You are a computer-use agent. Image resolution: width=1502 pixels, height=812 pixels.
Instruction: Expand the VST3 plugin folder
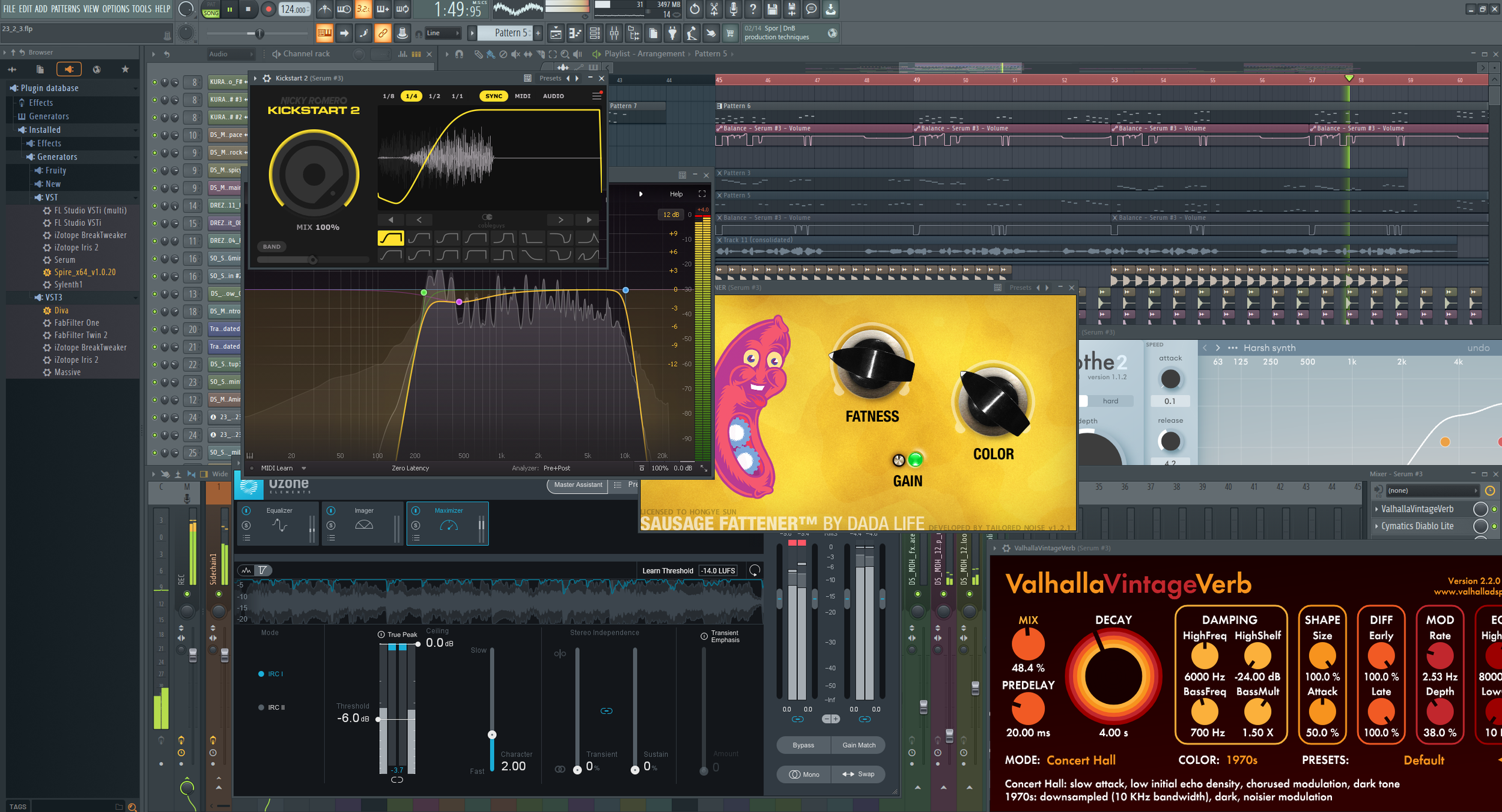click(53, 297)
